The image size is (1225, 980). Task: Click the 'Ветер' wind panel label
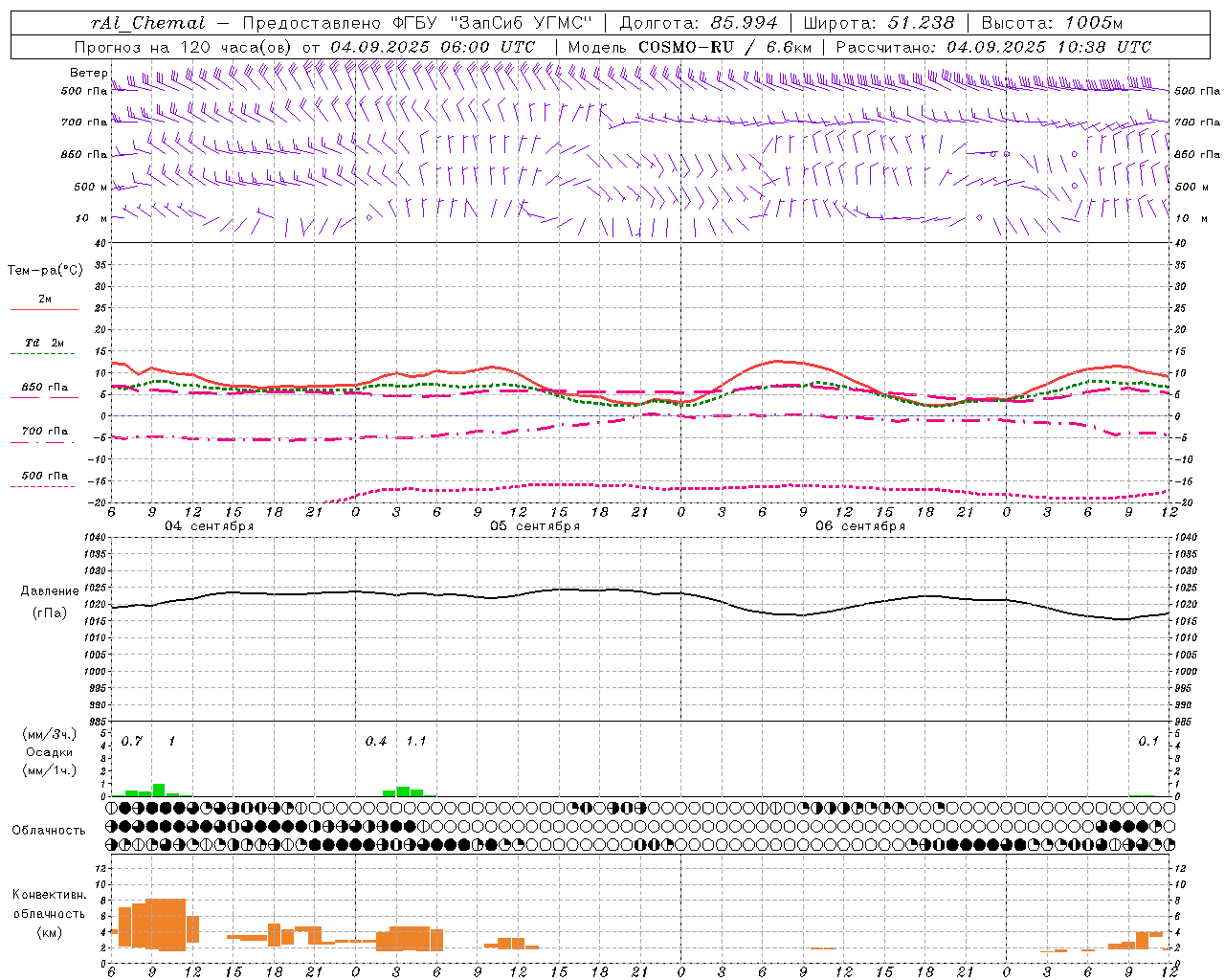89,73
